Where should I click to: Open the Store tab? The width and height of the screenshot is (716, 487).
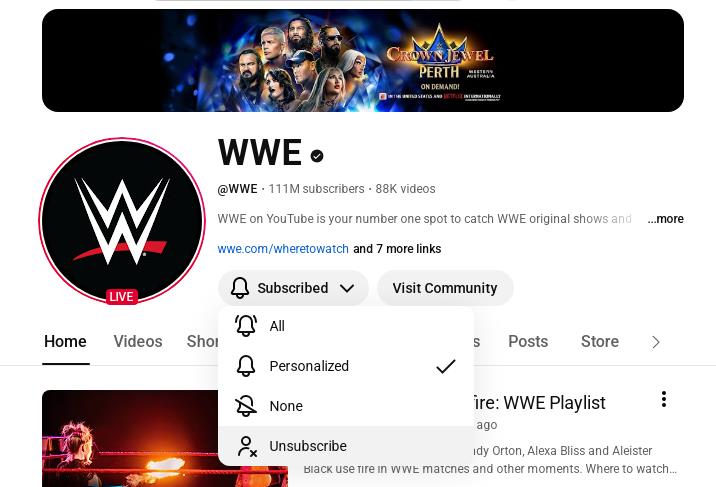(600, 341)
